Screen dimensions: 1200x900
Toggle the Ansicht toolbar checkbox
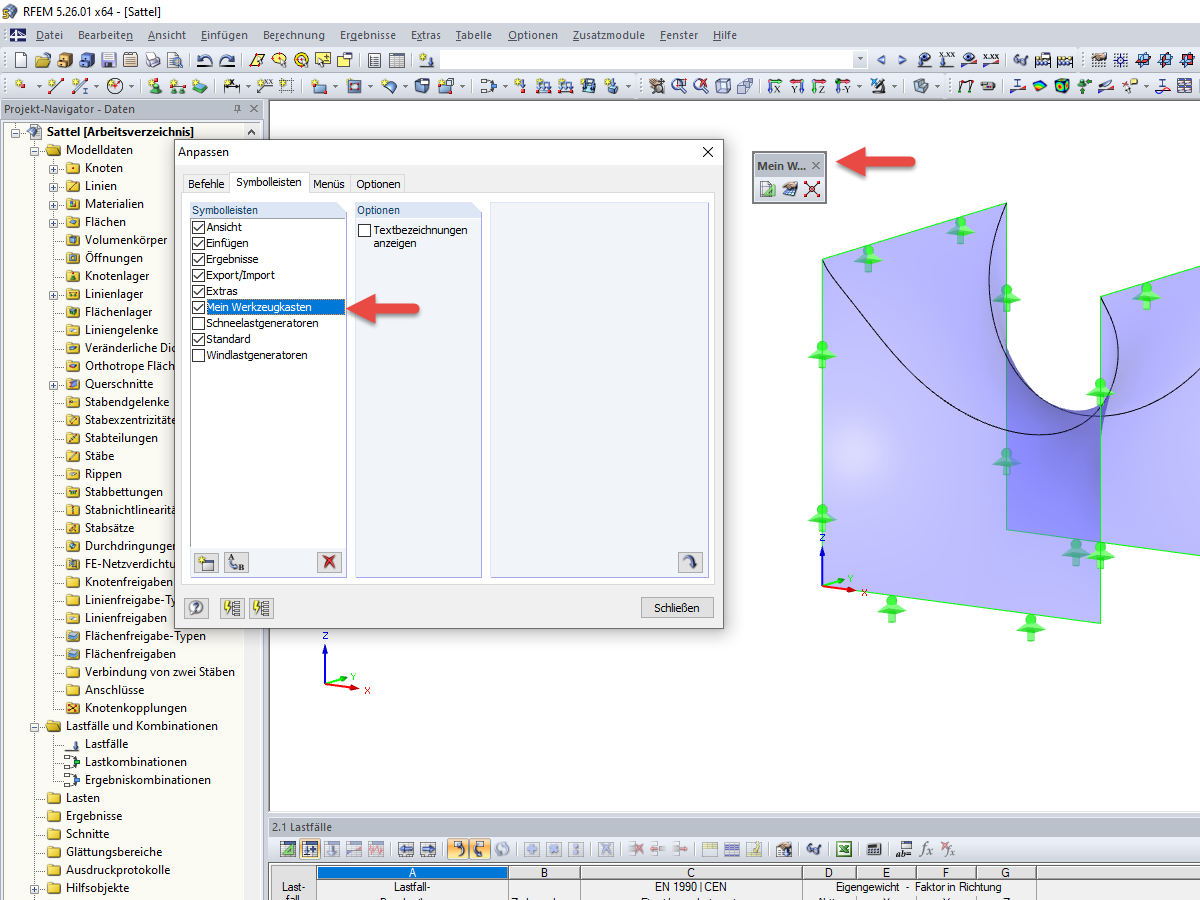click(198, 227)
